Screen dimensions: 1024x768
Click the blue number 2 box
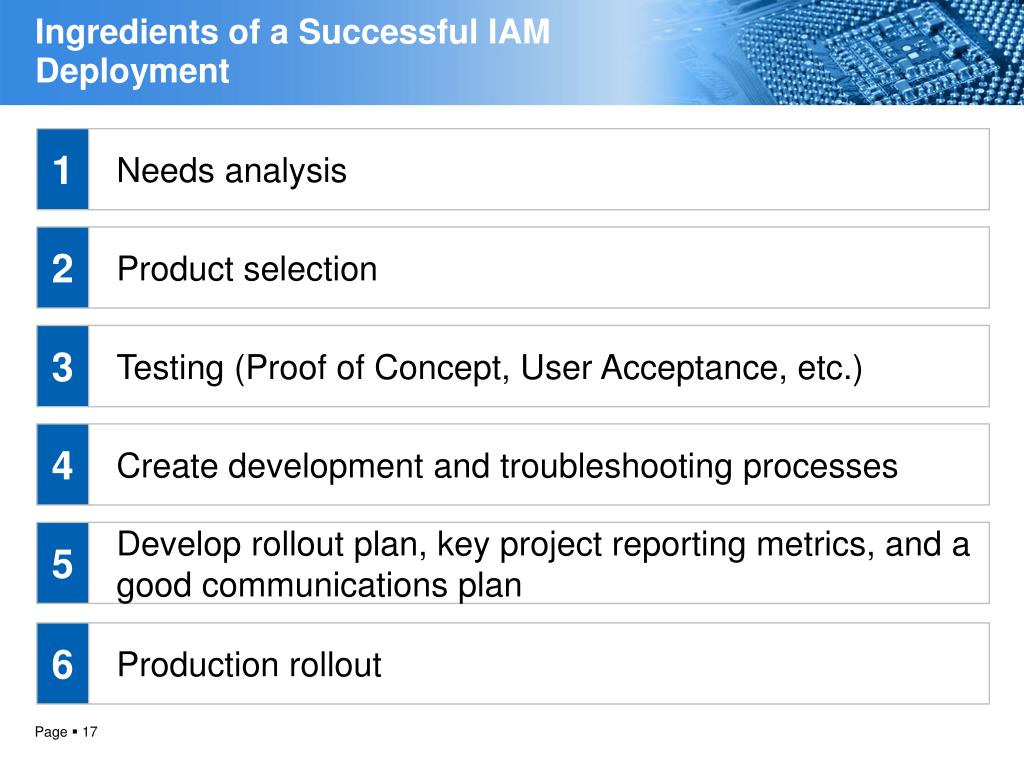(63, 268)
